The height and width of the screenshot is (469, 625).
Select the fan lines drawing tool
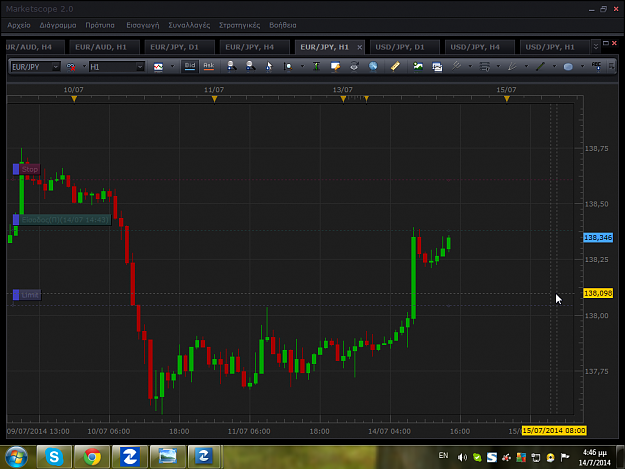pos(512,66)
